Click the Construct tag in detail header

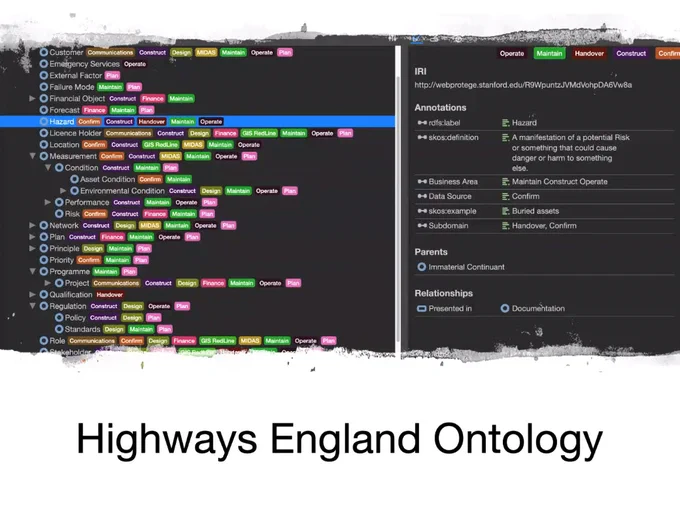click(631, 53)
